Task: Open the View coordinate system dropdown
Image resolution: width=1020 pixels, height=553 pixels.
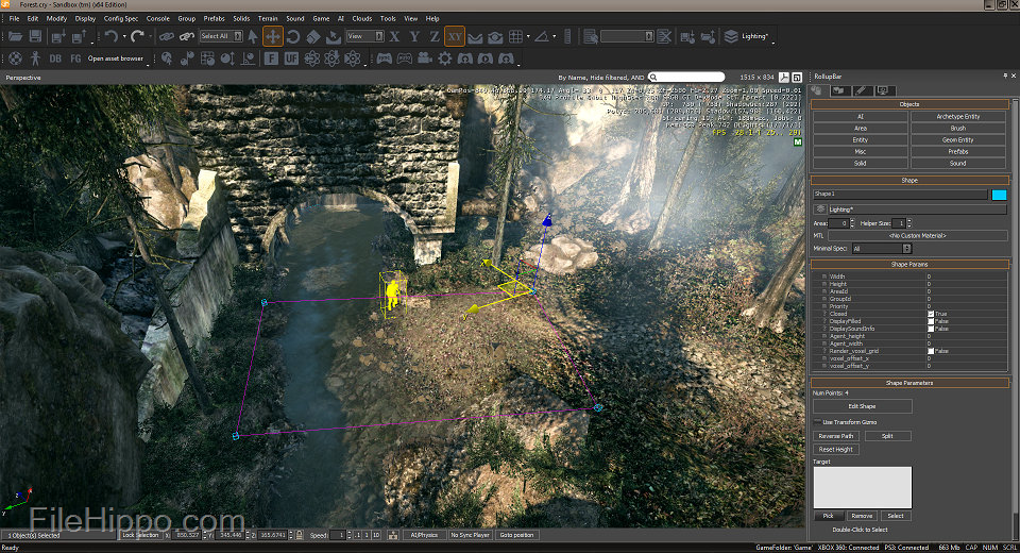Action: 365,37
